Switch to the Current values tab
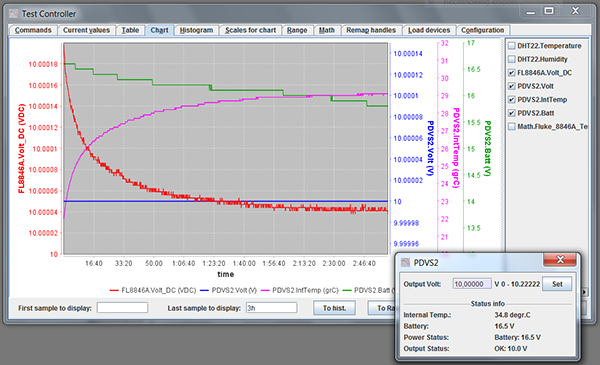This screenshot has height=365, width=600. point(86,30)
